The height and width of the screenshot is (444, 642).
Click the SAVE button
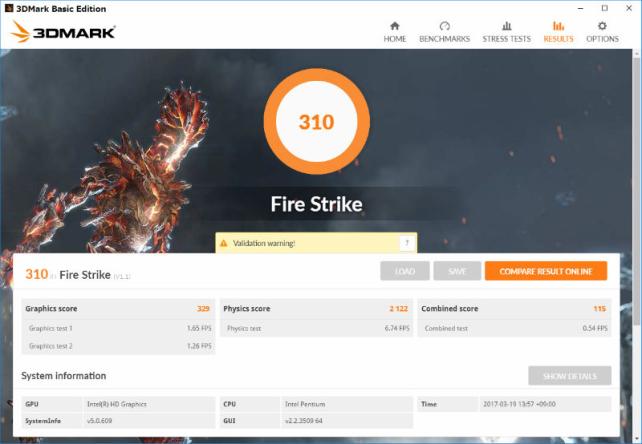coord(457,271)
